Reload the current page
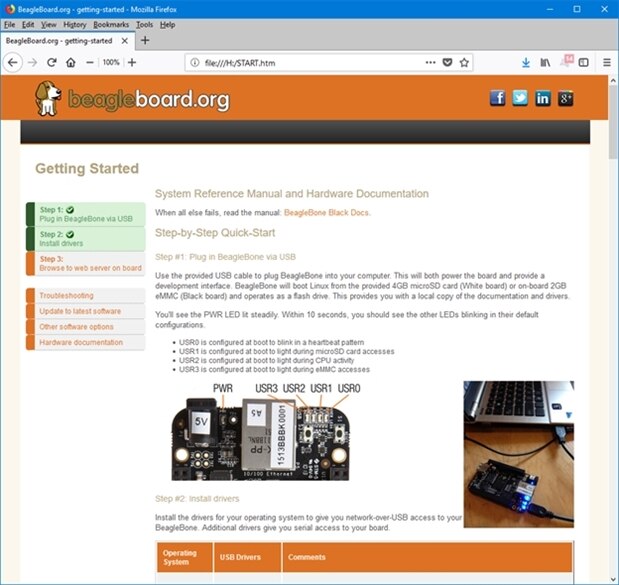 click(52, 62)
